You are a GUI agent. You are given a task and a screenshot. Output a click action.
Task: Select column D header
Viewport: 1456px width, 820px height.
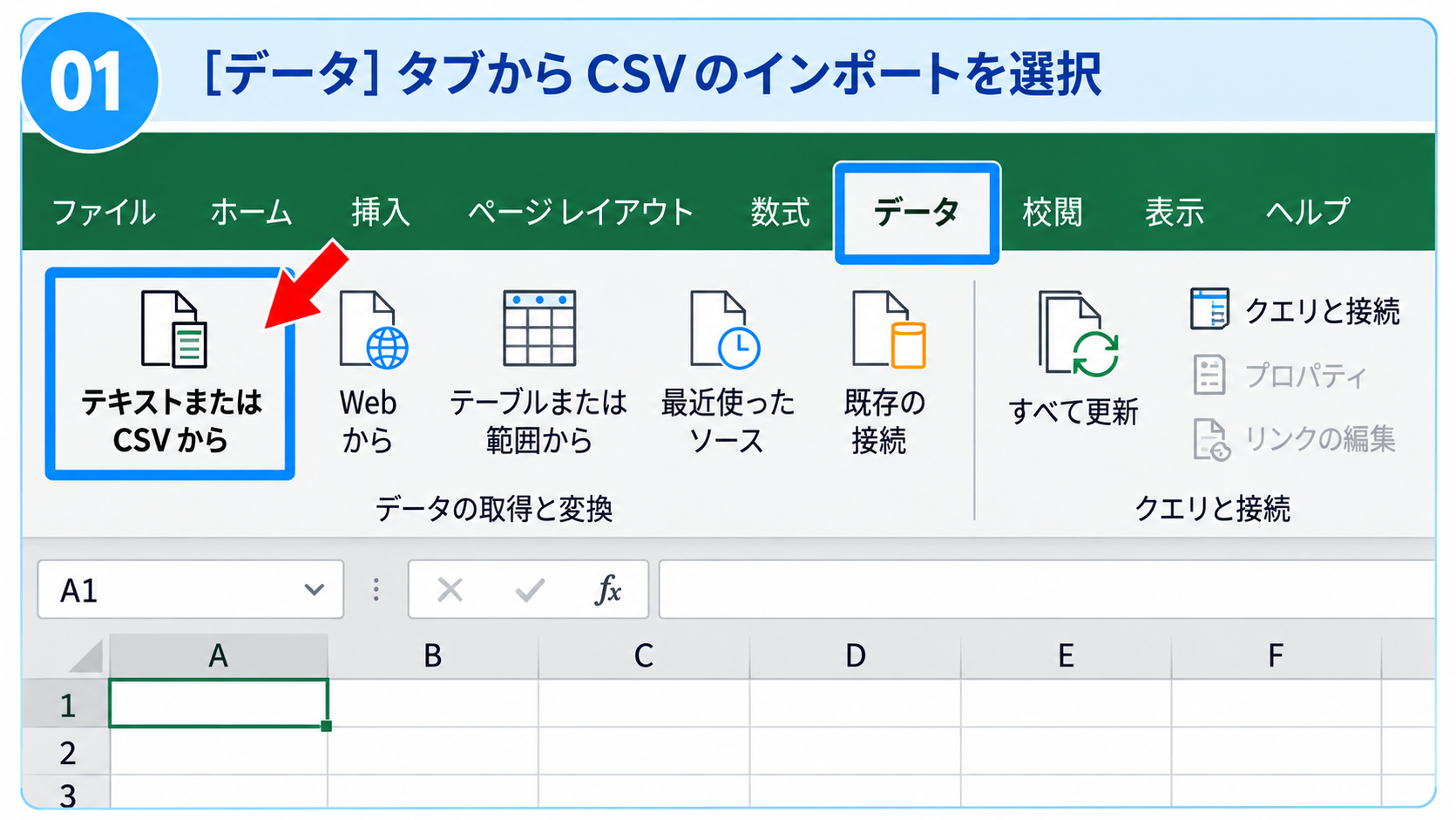coord(856,656)
